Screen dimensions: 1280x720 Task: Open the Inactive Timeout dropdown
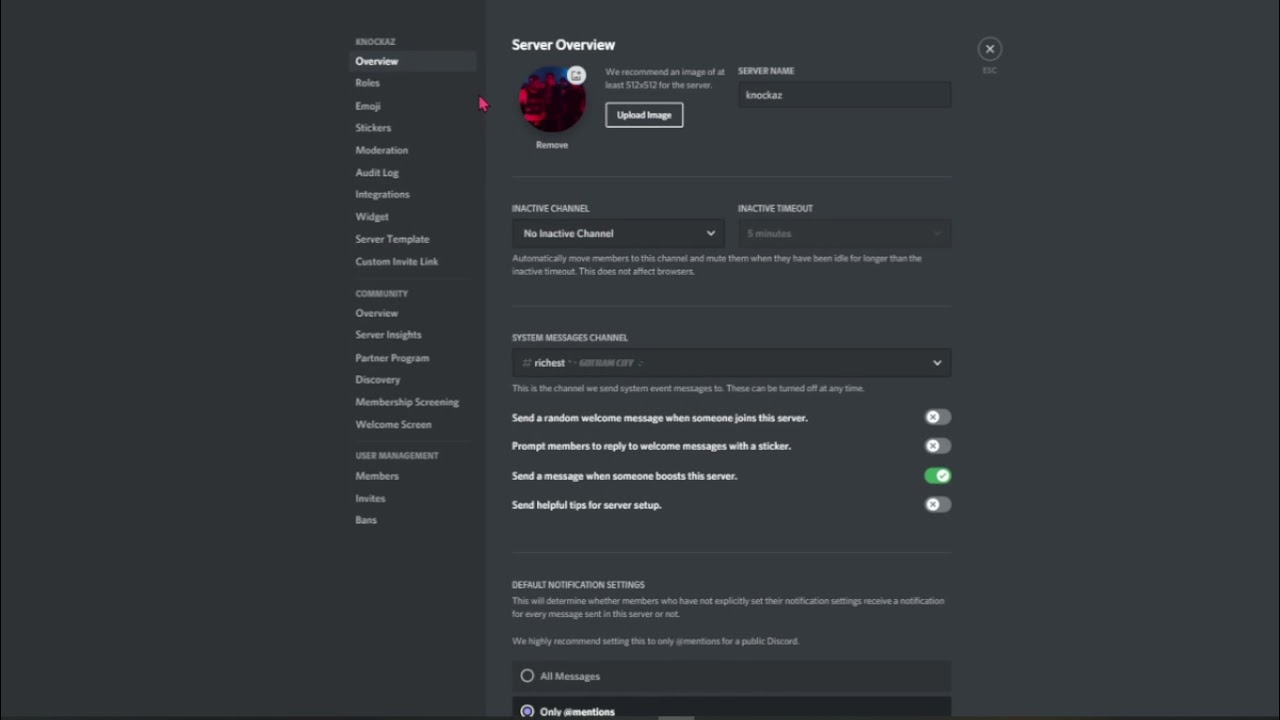(x=844, y=233)
